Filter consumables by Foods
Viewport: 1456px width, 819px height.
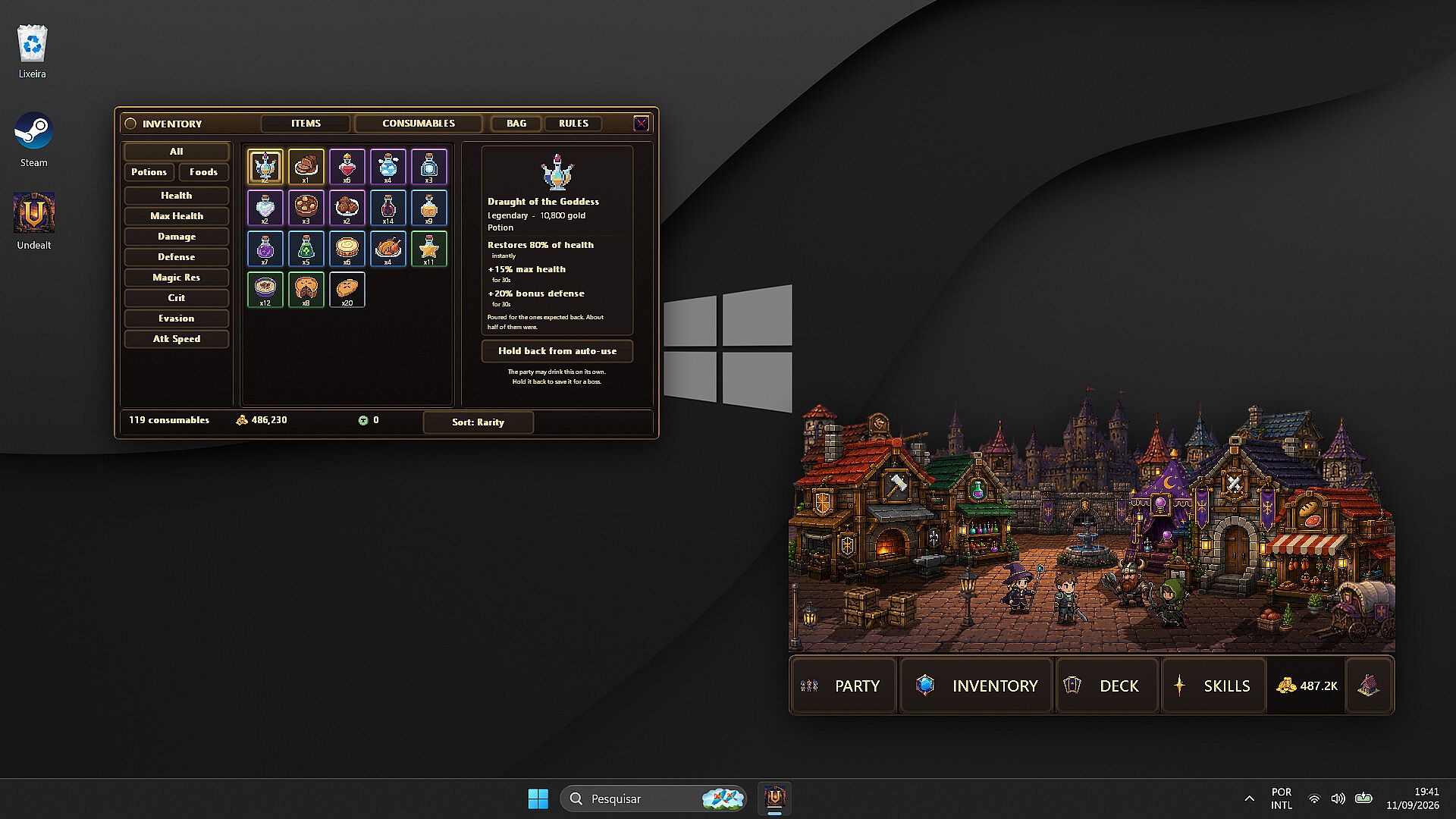coord(203,172)
